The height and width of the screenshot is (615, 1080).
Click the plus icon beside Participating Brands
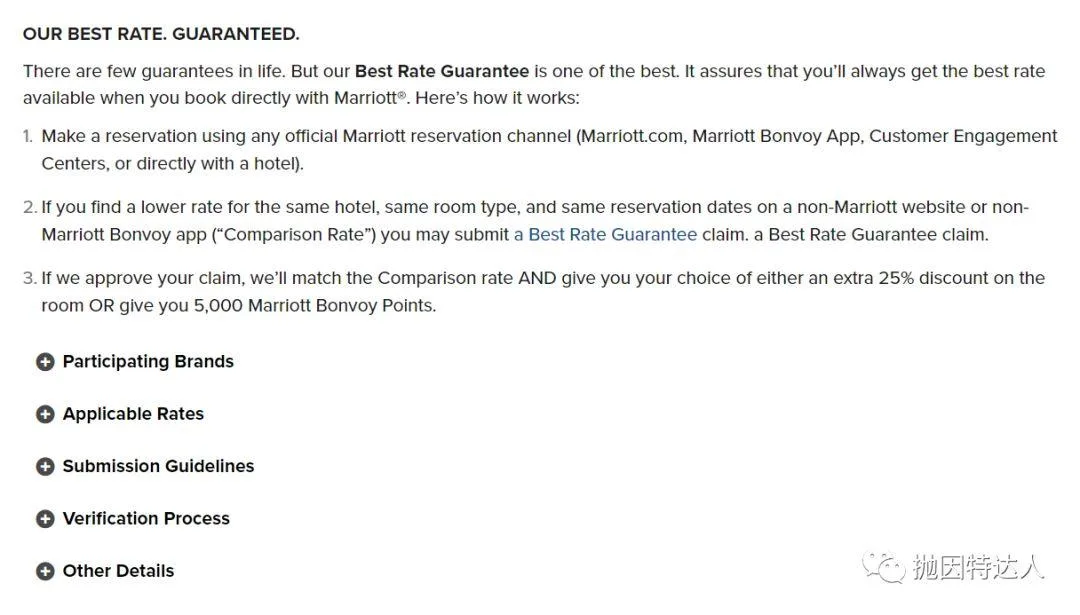tap(45, 362)
